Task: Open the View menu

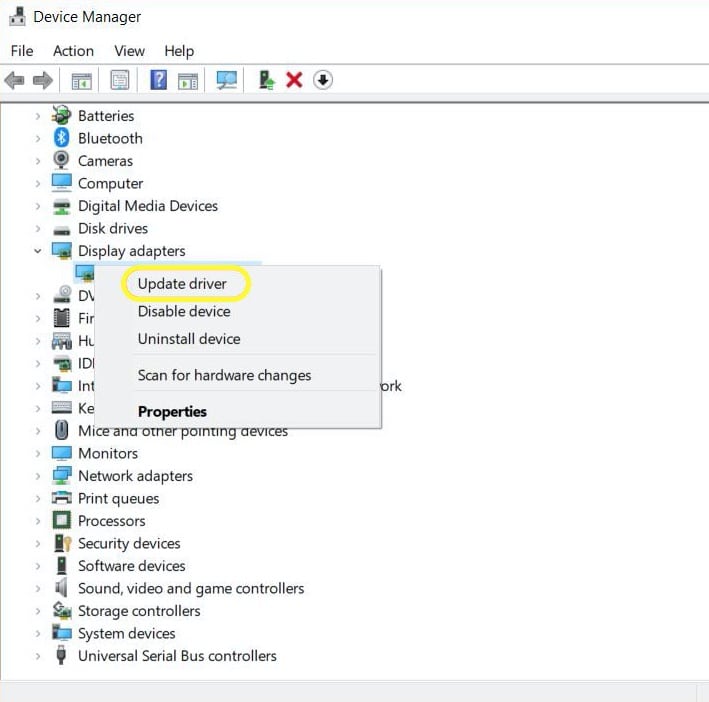Action: [129, 51]
